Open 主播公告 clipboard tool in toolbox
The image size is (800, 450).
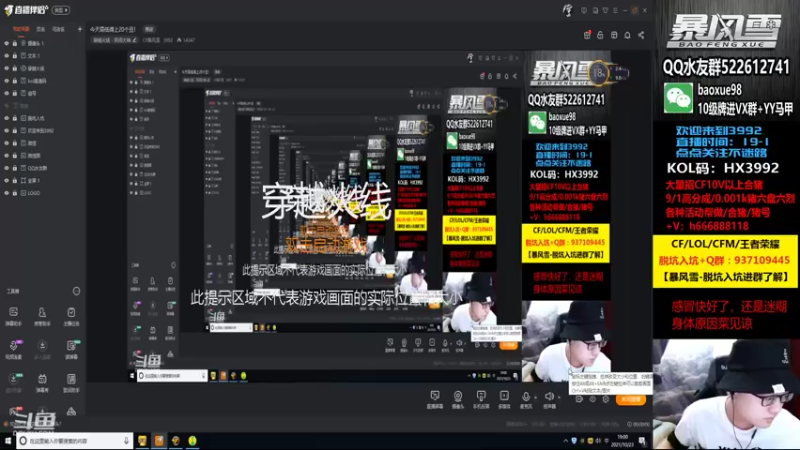(71, 316)
